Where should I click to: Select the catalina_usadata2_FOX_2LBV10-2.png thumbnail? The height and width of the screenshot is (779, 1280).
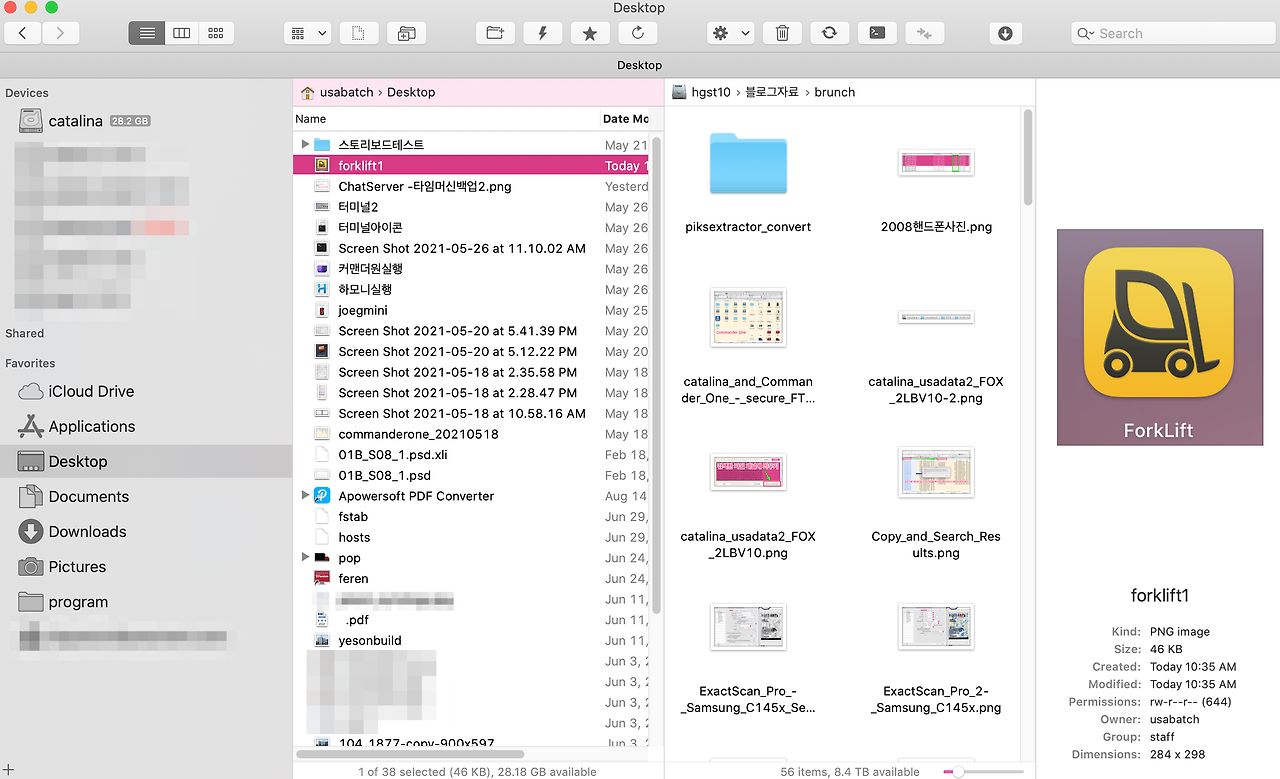[x=936, y=317]
